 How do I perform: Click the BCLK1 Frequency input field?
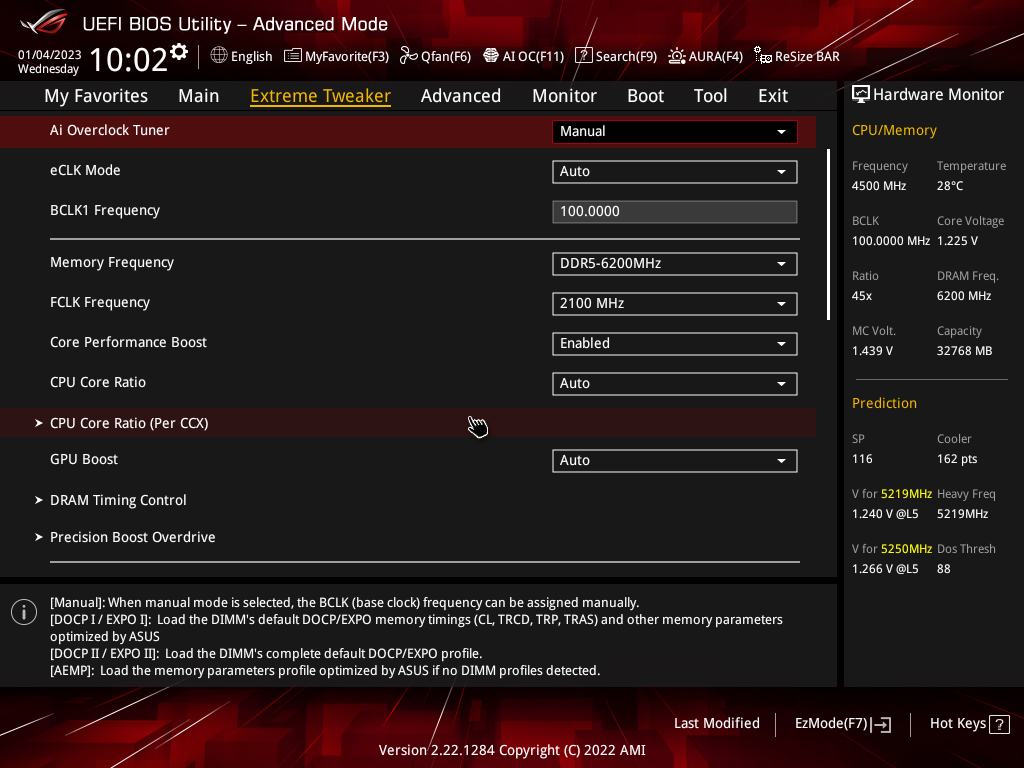tap(675, 212)
